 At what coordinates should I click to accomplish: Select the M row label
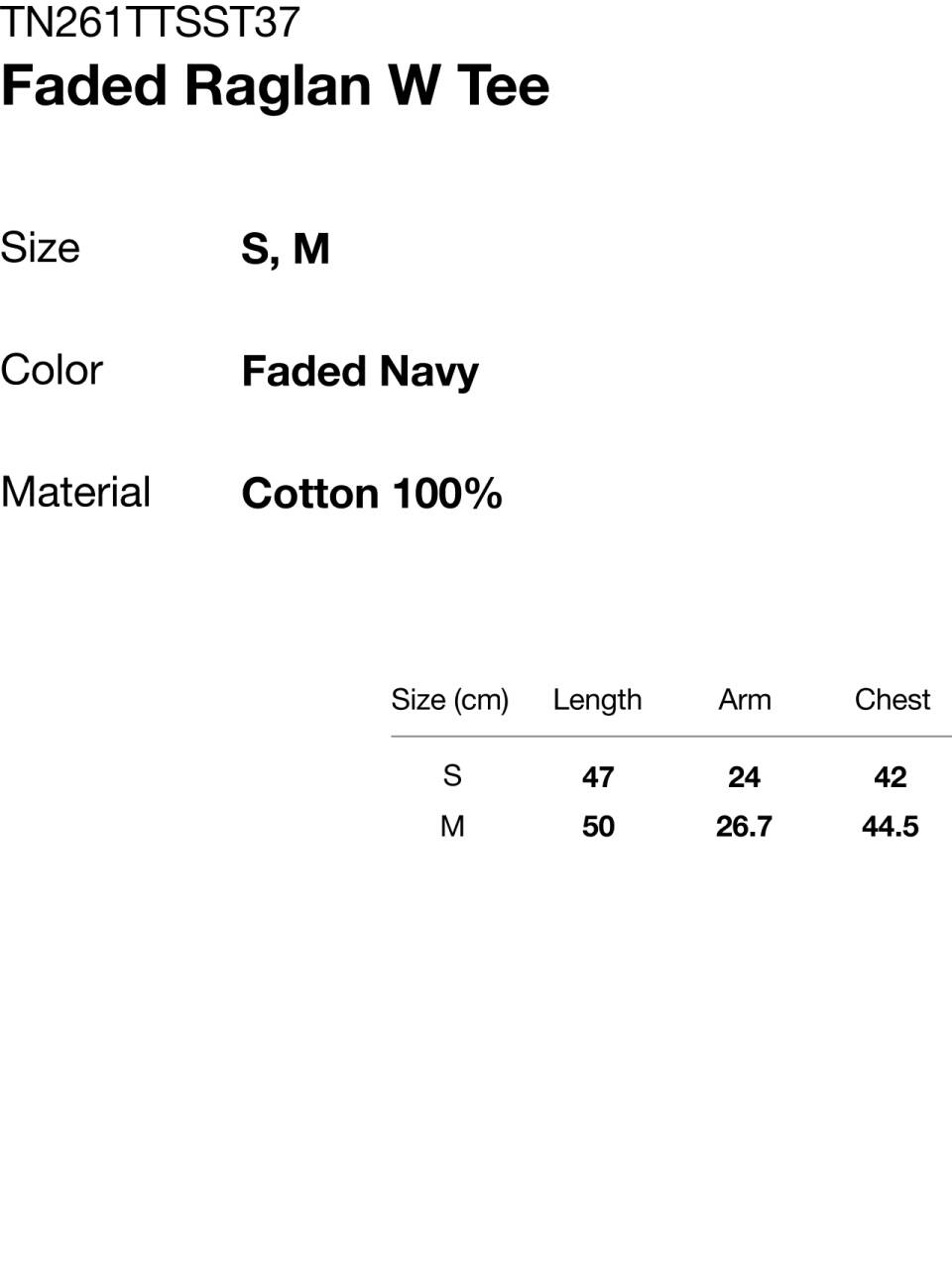click(x=452, y=826)
